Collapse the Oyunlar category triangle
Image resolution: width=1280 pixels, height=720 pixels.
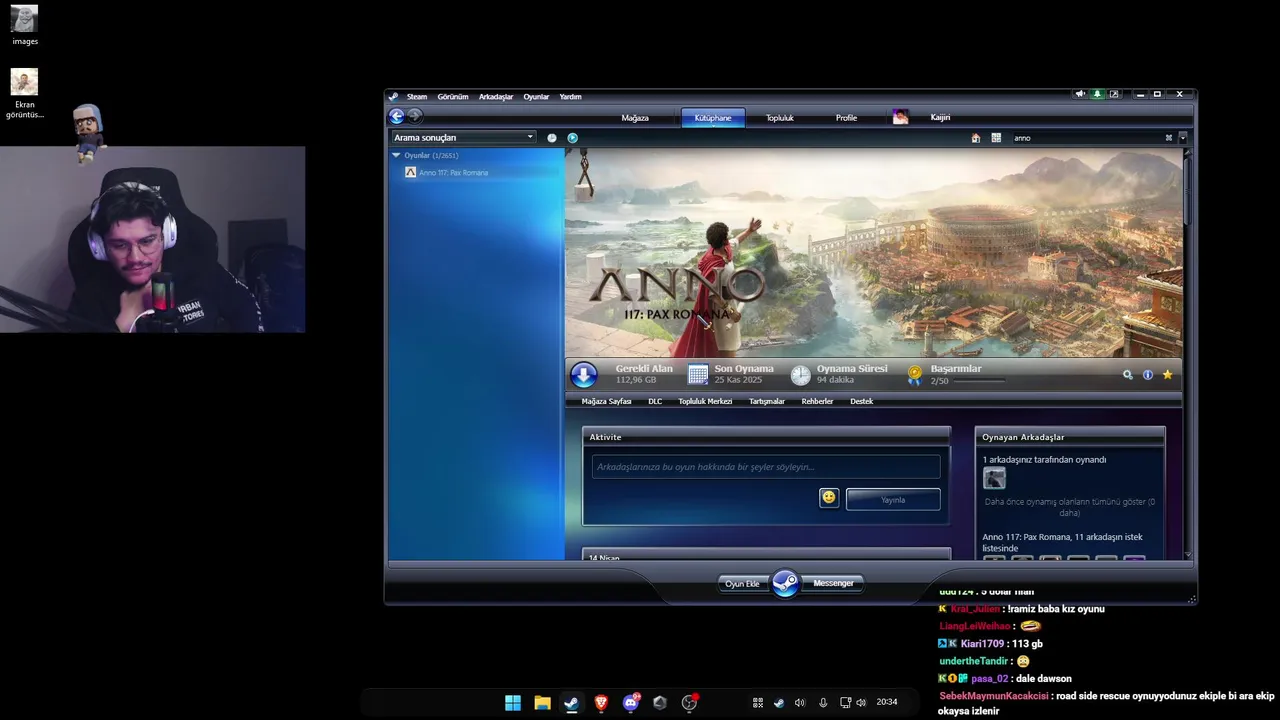click(x=396, y=155)
